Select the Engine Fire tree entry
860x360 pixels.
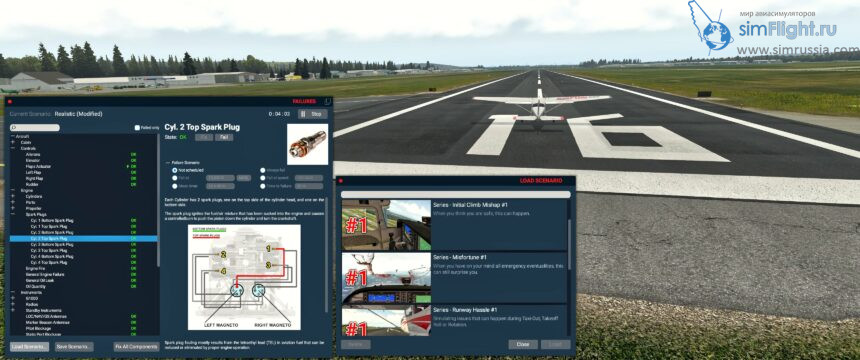36,268
